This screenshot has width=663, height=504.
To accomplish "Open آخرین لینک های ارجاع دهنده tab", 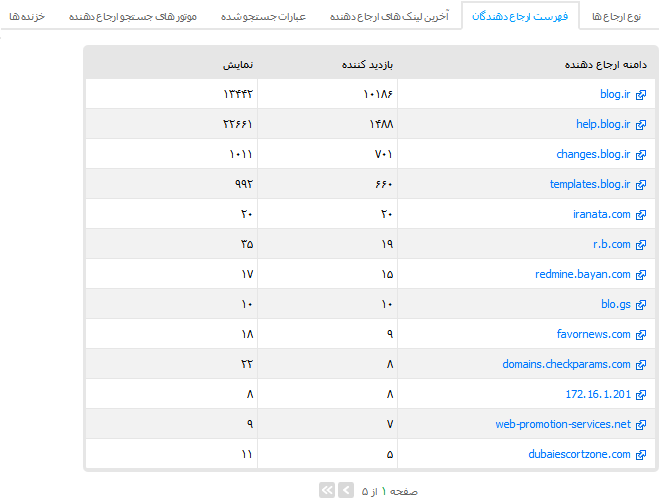I will [x=389, y=16].
